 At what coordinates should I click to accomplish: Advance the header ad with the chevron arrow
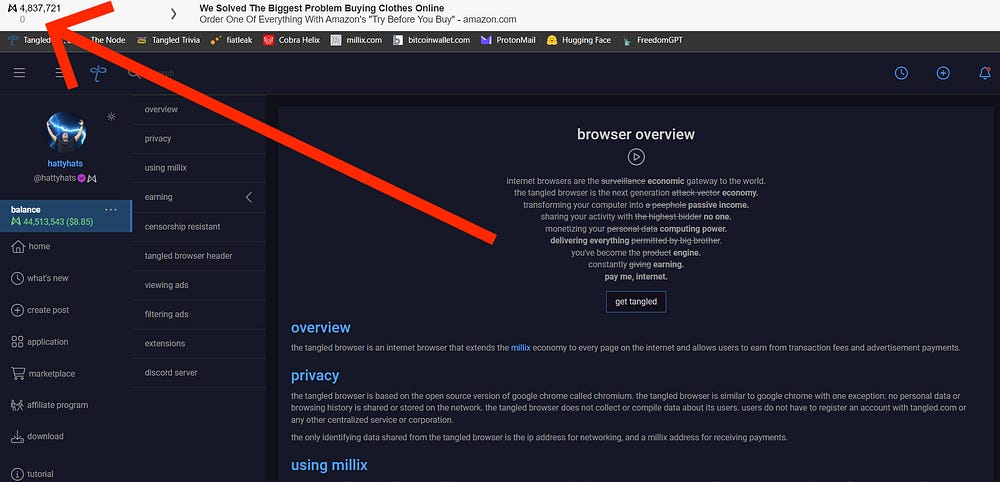pos(173,14)
